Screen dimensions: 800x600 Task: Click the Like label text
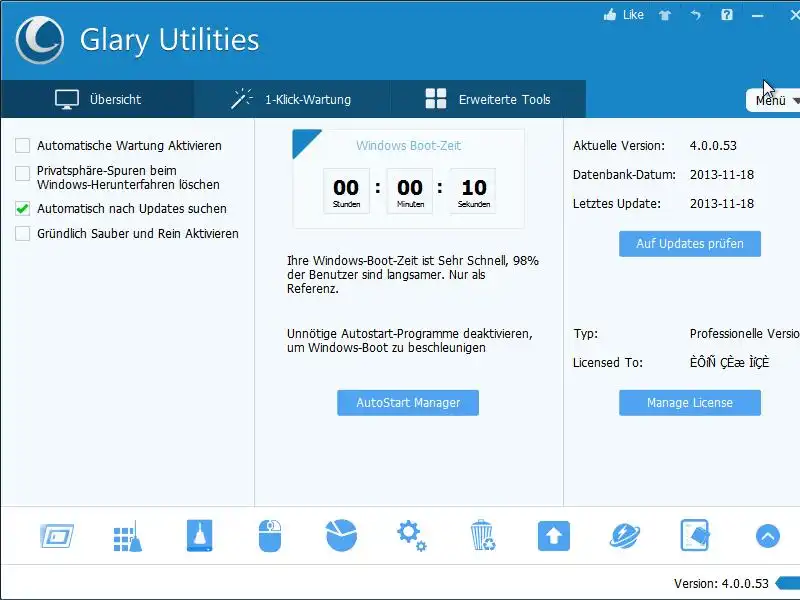coord(633,15)
